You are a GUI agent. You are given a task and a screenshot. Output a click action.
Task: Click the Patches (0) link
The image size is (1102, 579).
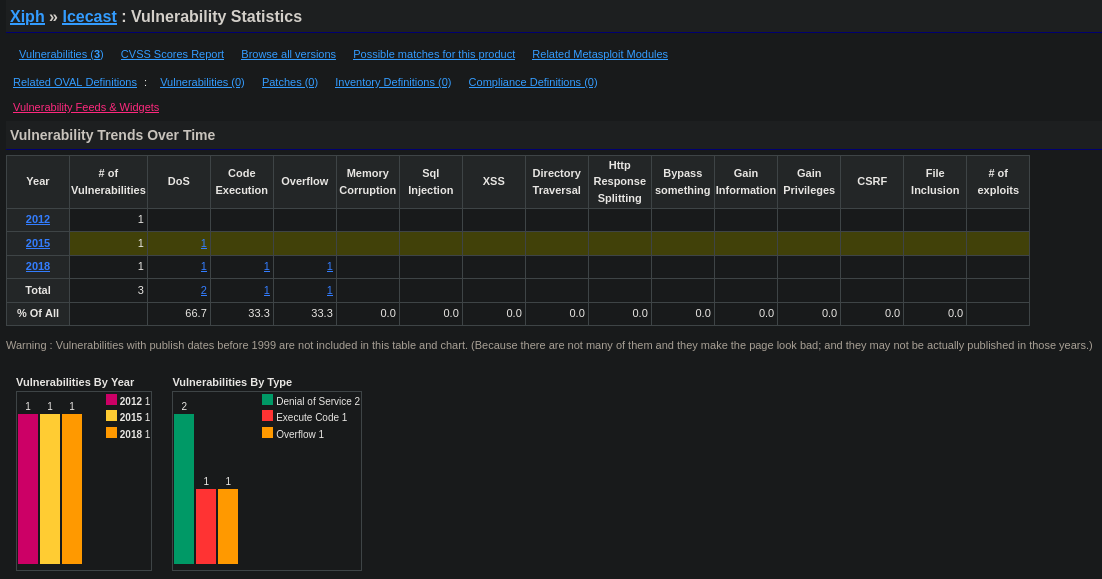tap(290, 82)
